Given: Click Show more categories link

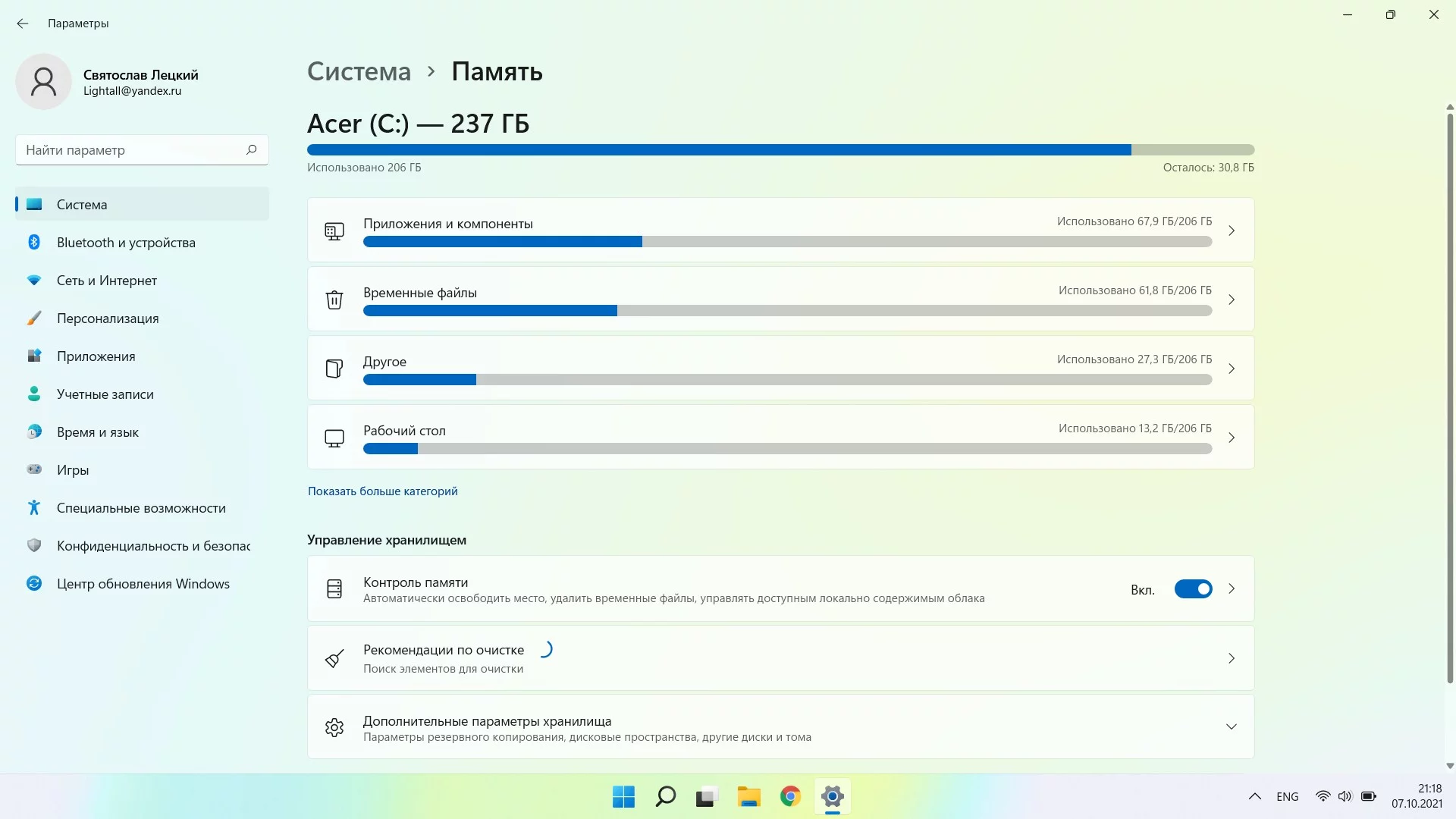Looking at the screenshot, I should [x=383, y=491].
